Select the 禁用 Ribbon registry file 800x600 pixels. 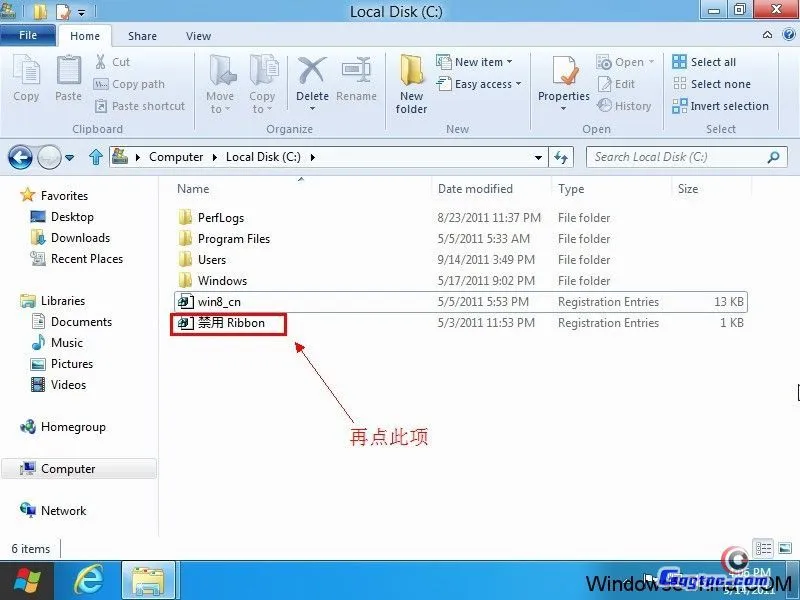(231, 323)
